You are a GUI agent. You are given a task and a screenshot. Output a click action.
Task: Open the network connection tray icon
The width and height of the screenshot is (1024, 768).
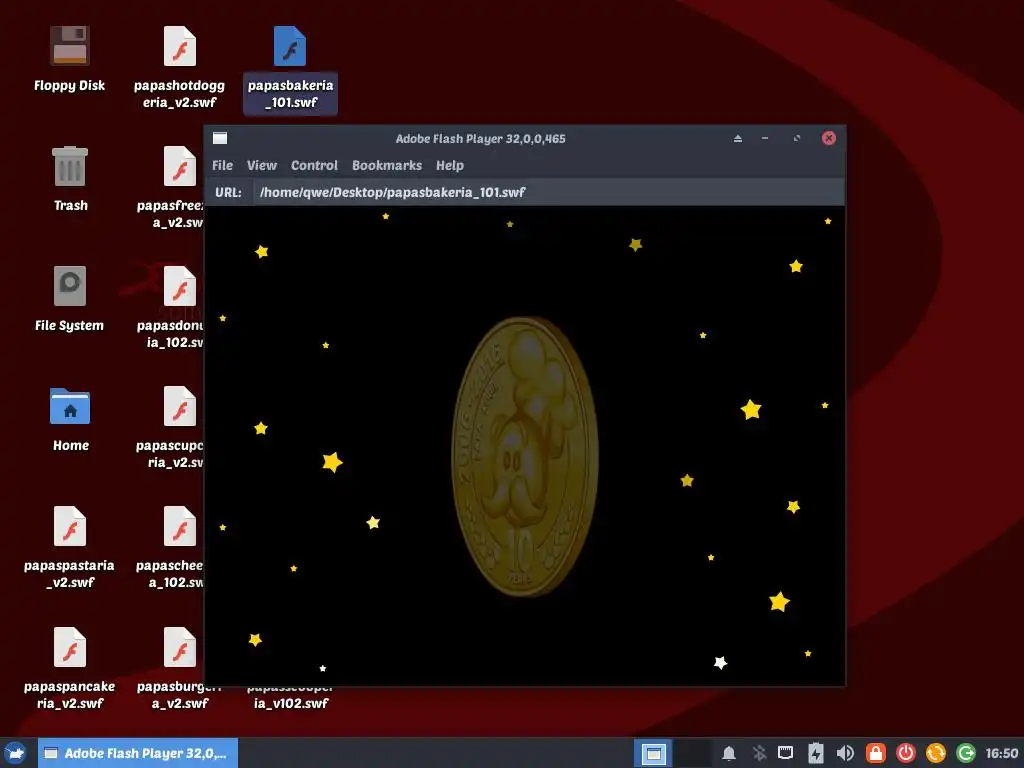[x=786, y=753]
